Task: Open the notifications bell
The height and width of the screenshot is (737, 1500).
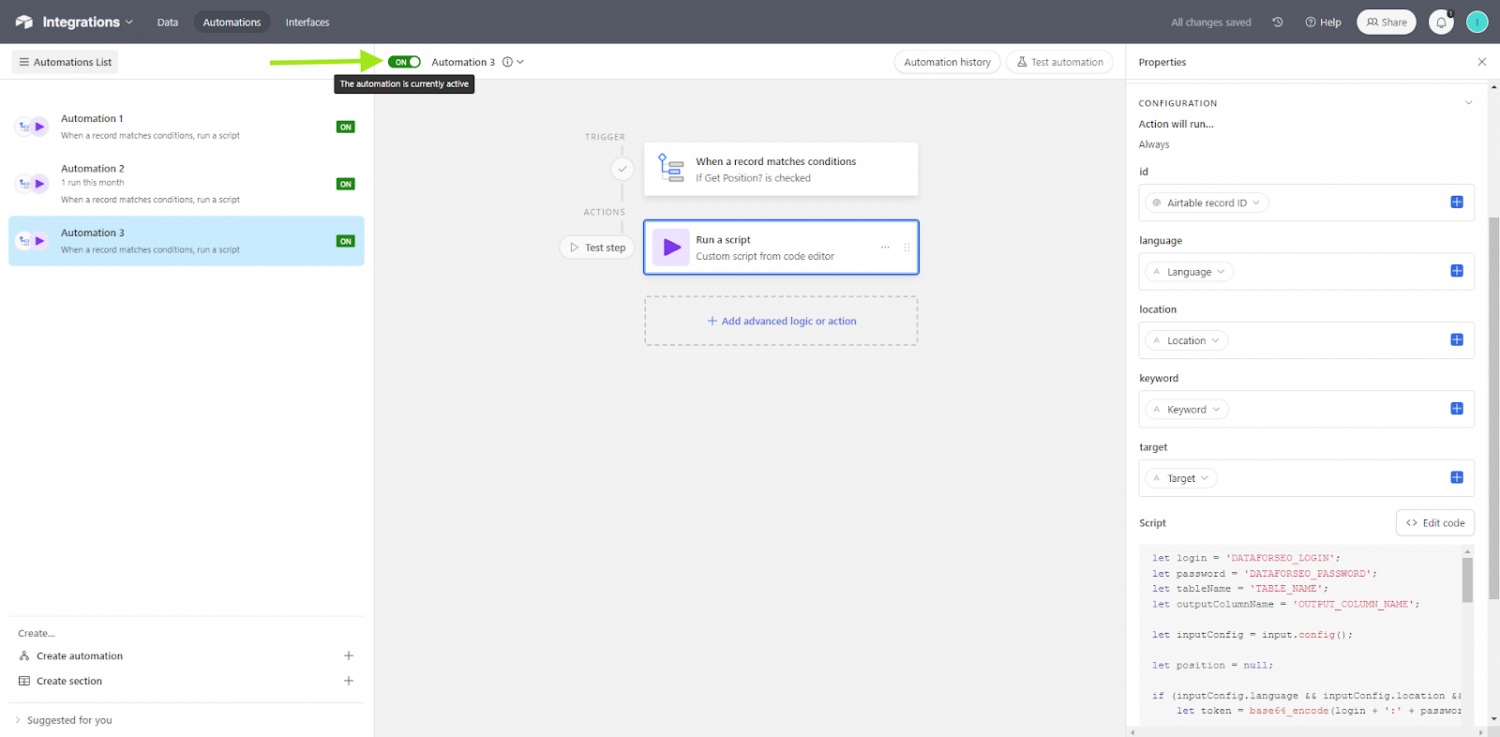Action: (1440, 21)
